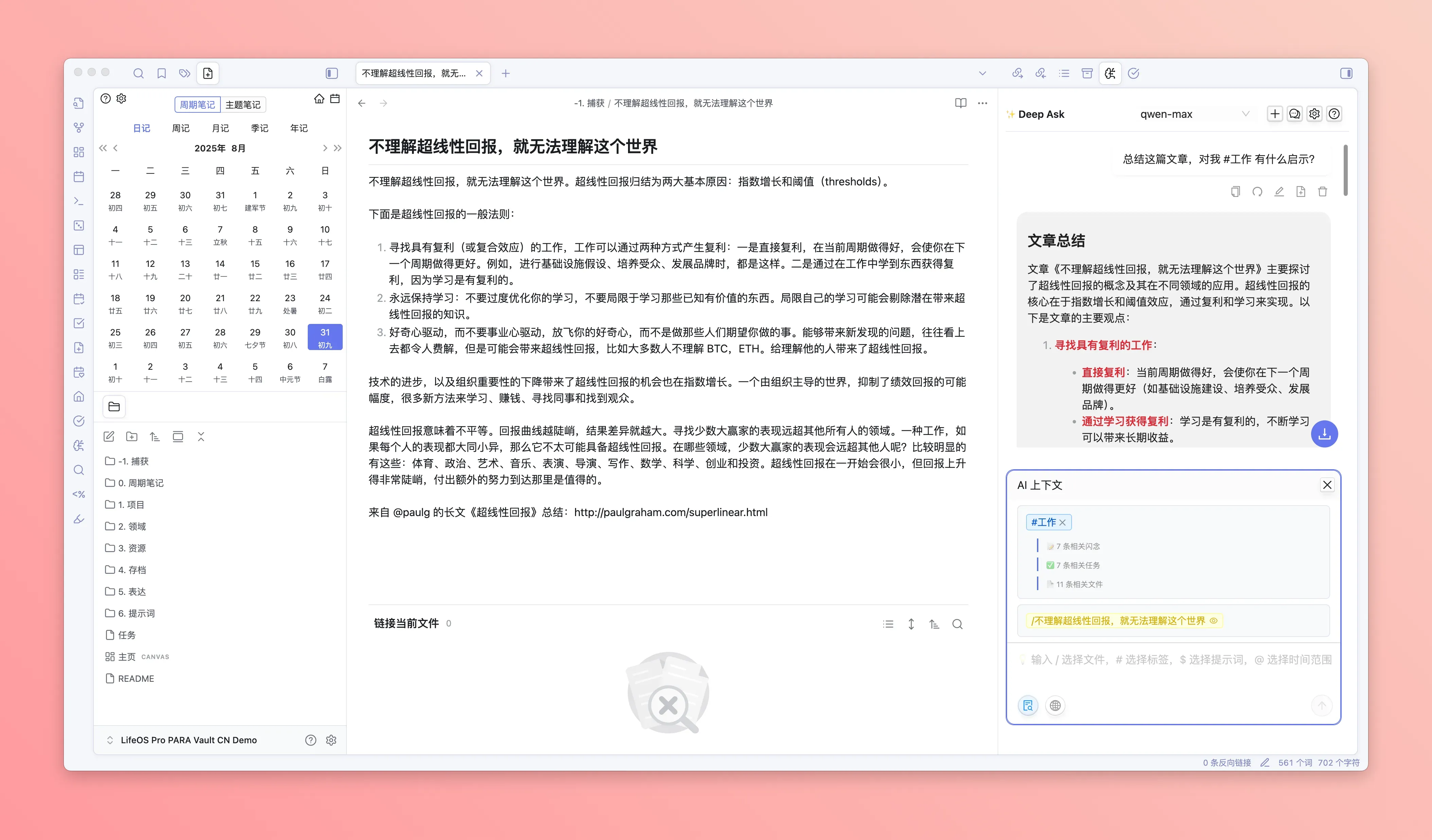Remove the #工作 tag from context

click(1062, 523)
